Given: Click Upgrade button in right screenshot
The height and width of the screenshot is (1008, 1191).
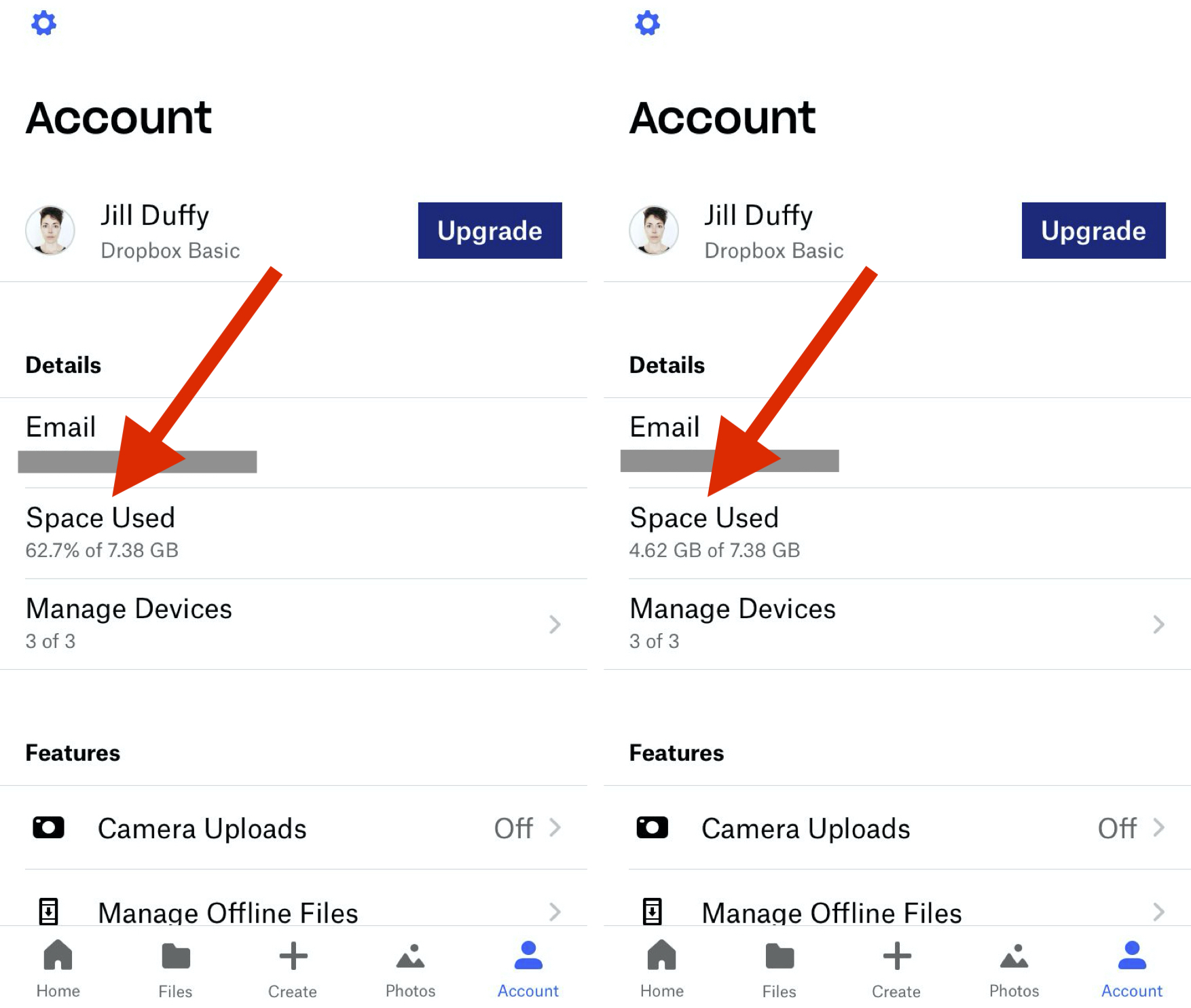Looking at the screenshot, I should (x=1093, y=230).
